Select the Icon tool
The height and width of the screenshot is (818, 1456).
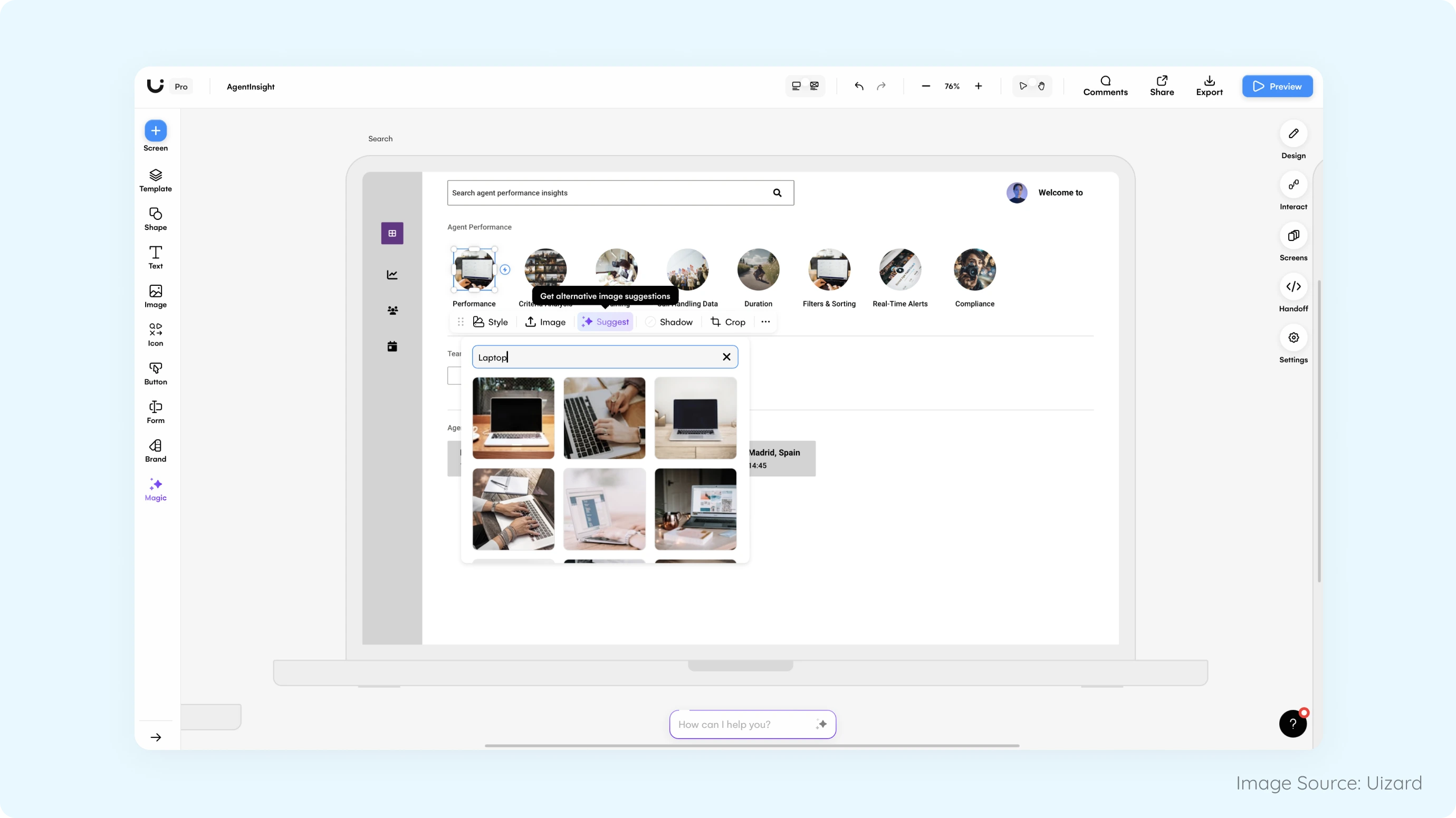coord(156,334)
